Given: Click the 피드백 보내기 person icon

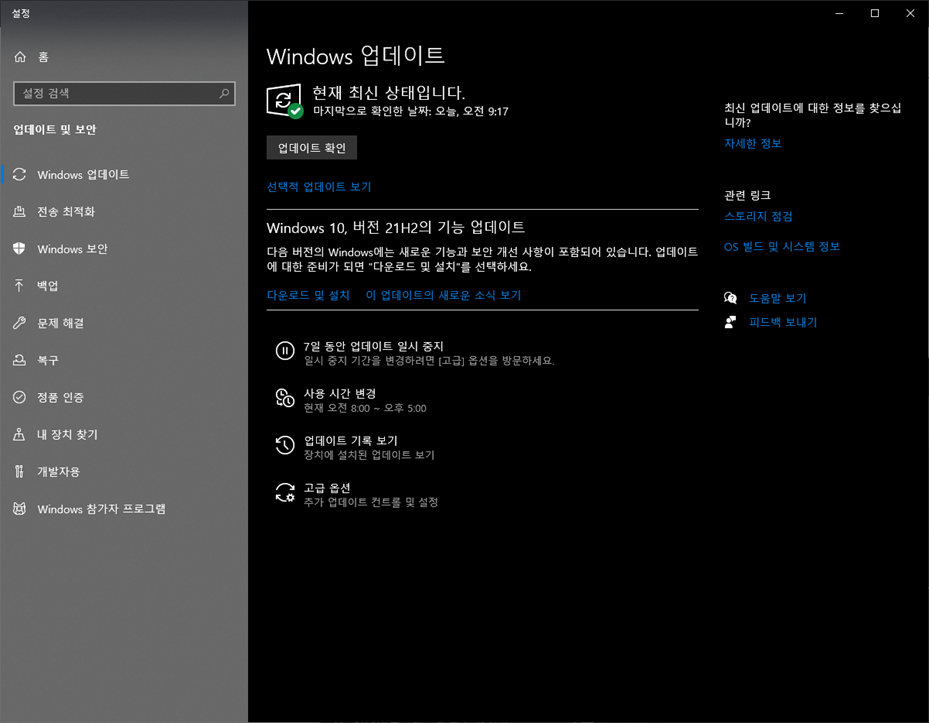Looking at the screenshot, I should [731, 322].
